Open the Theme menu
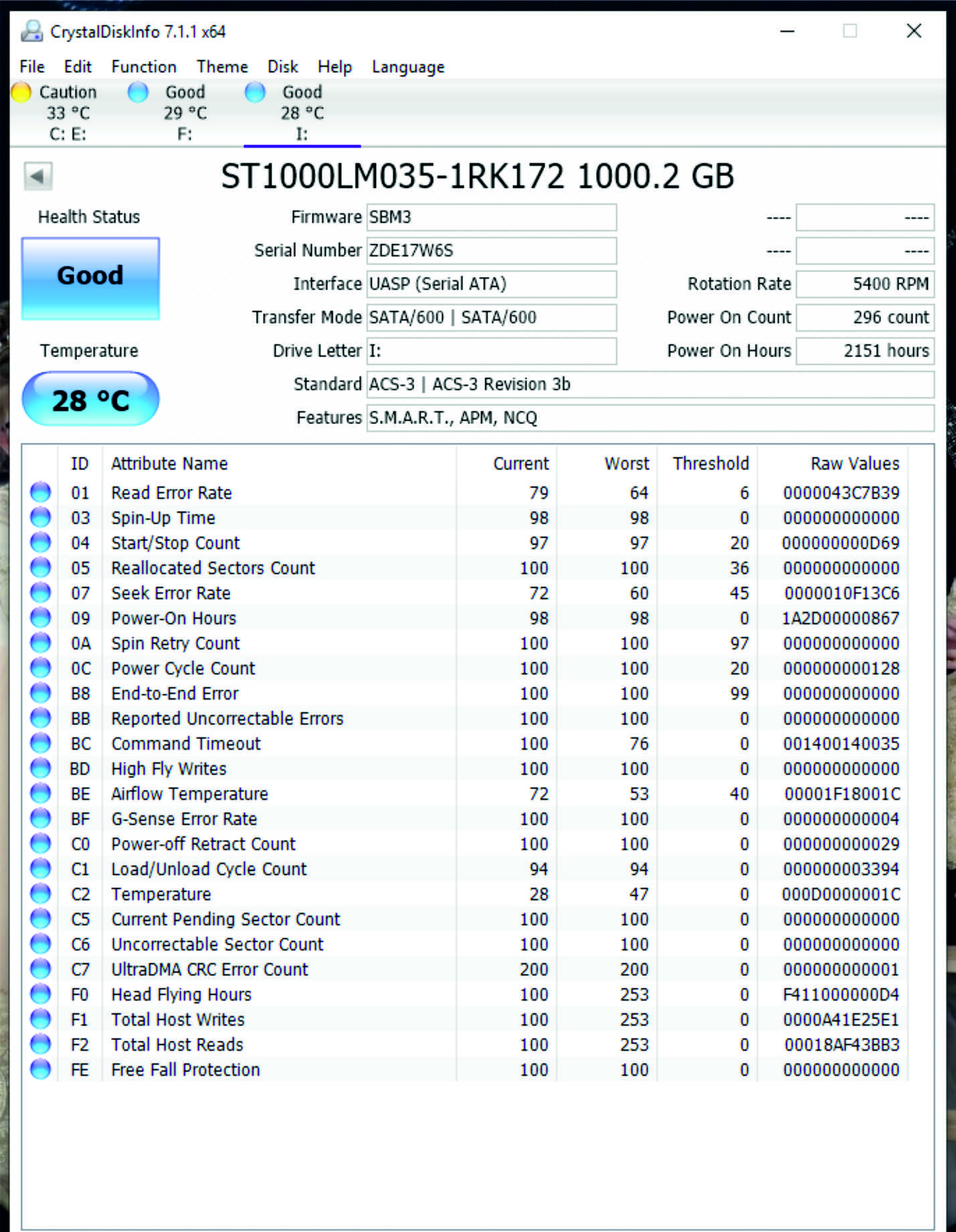This screenshot has width=956, height=1232. 222,67
